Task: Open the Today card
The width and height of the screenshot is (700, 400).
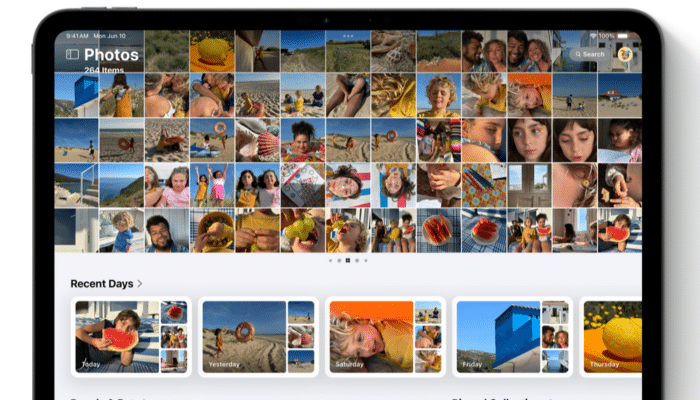Action: [x=131, y=337]
